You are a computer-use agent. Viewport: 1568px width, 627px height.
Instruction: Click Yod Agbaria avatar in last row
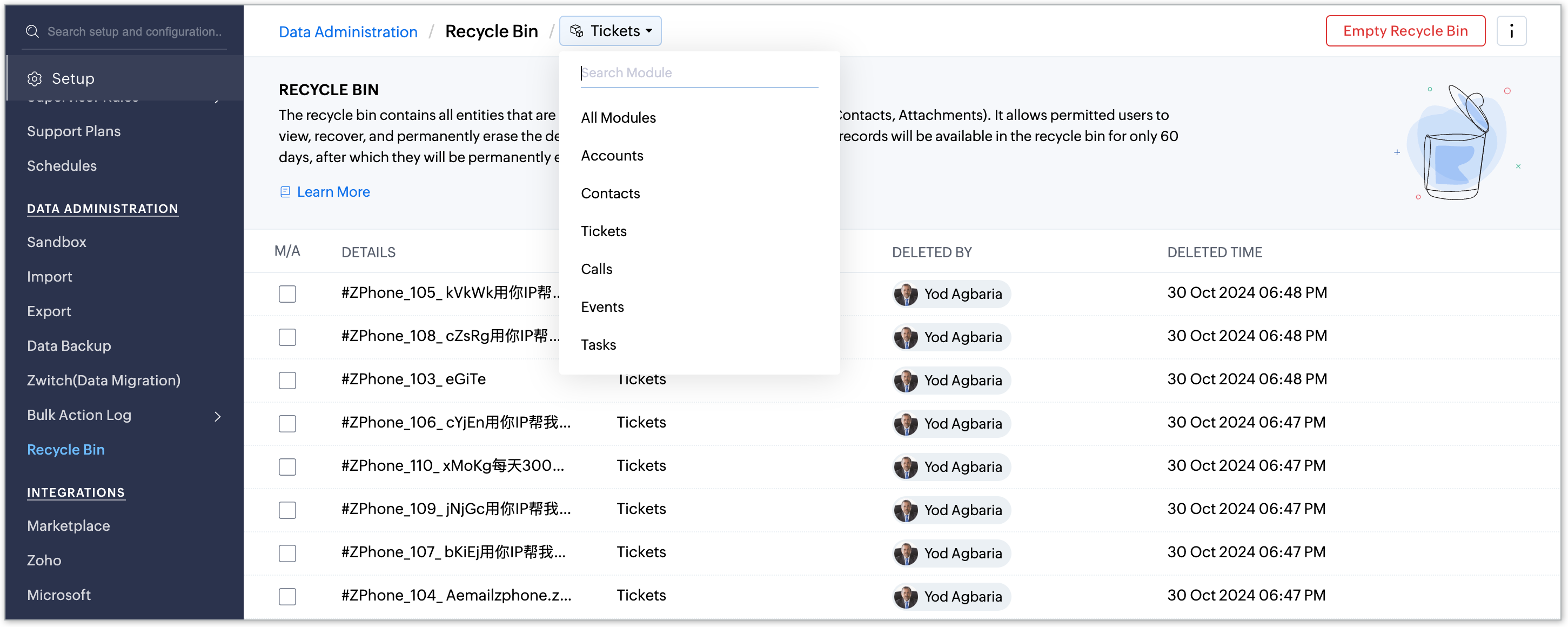click(906, 597)
